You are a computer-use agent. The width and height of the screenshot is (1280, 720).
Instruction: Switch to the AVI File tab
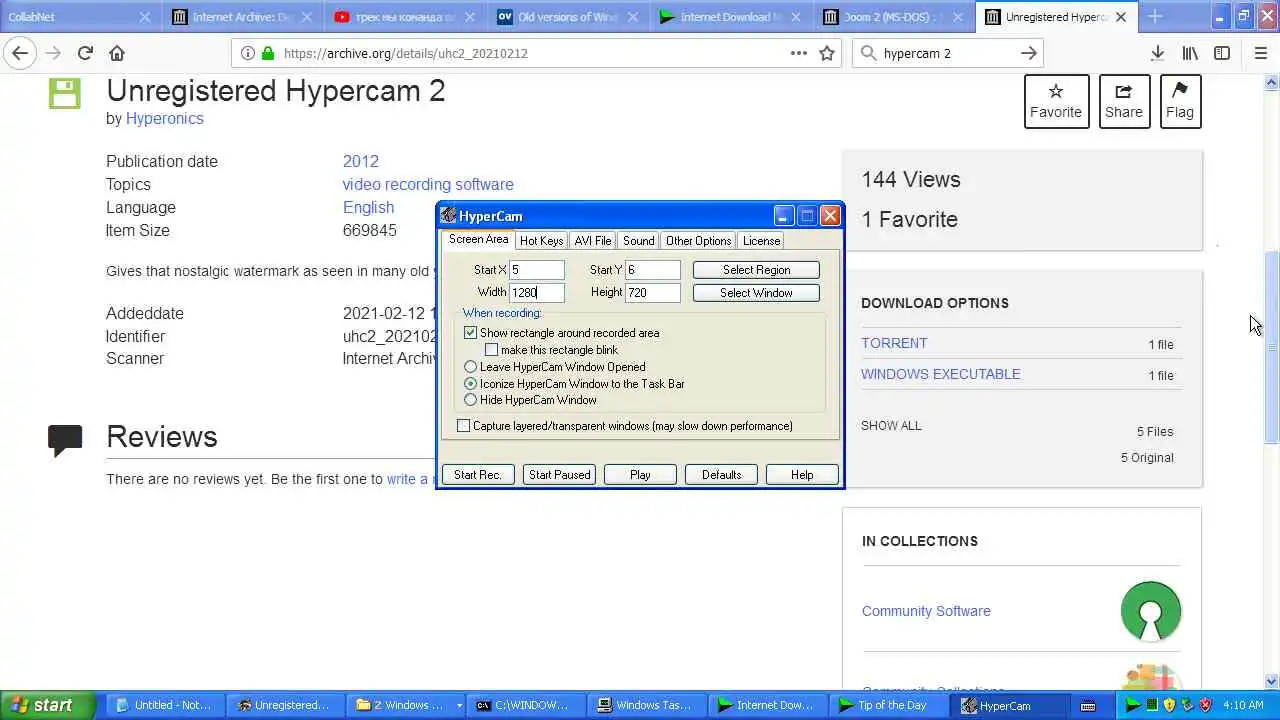pos(592,240)
